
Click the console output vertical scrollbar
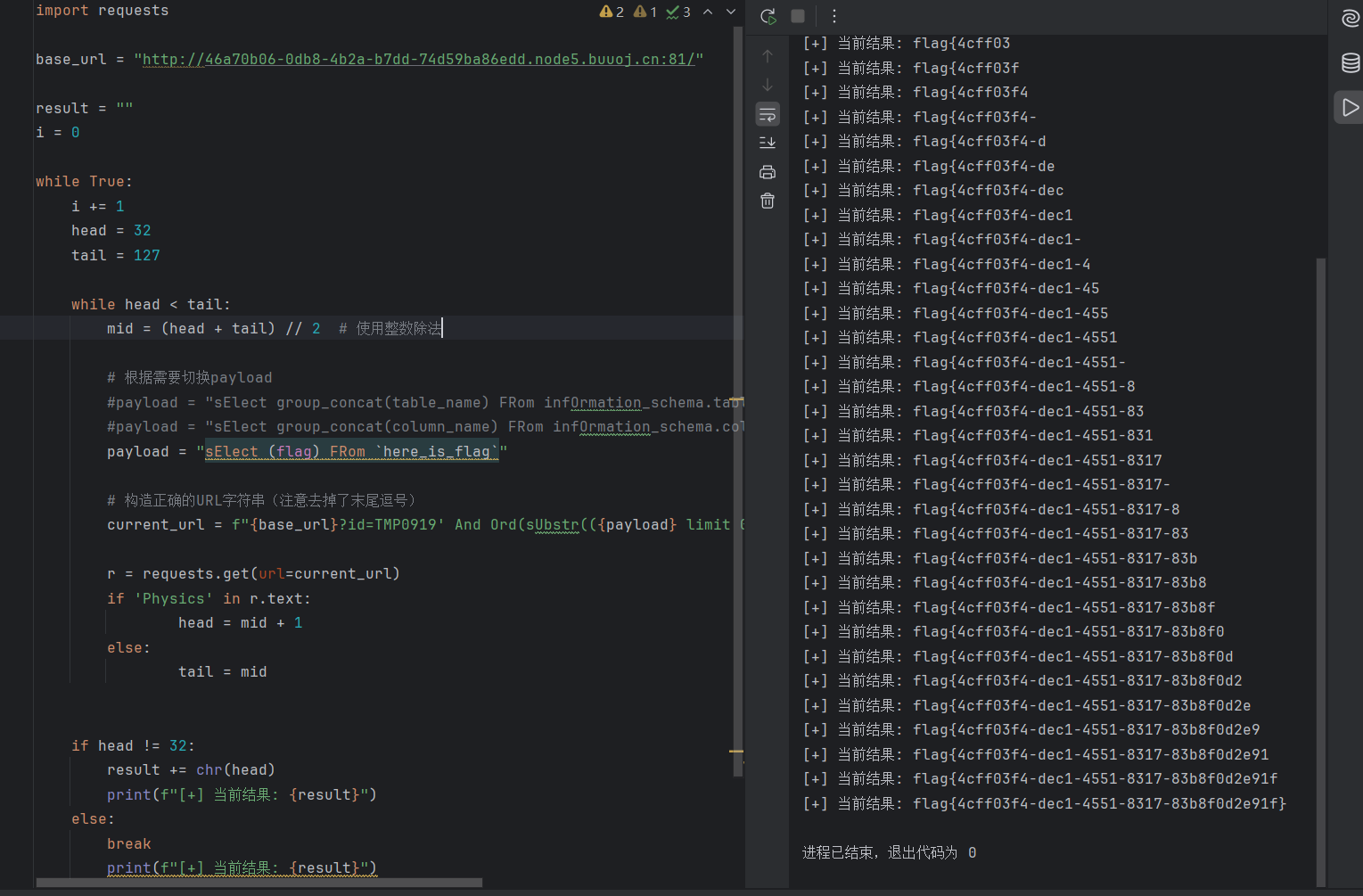1320,571
